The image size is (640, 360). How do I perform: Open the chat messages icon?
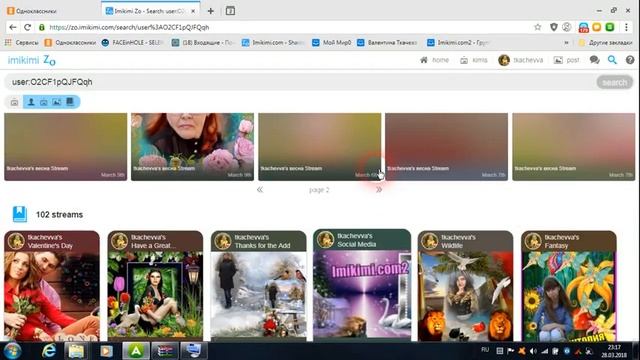point(595,60)
